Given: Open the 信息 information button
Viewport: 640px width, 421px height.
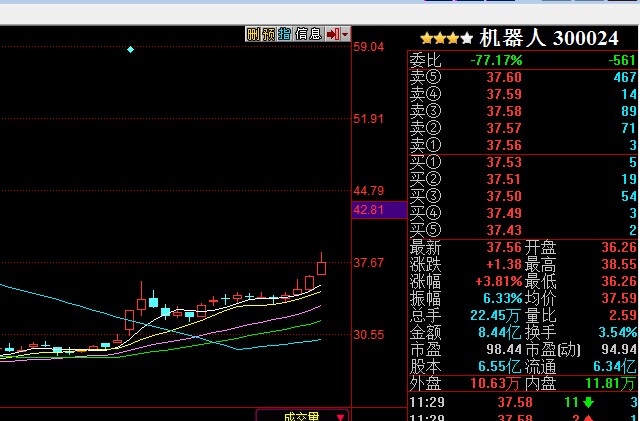Looking at the screenshot, I should point(308,34).
